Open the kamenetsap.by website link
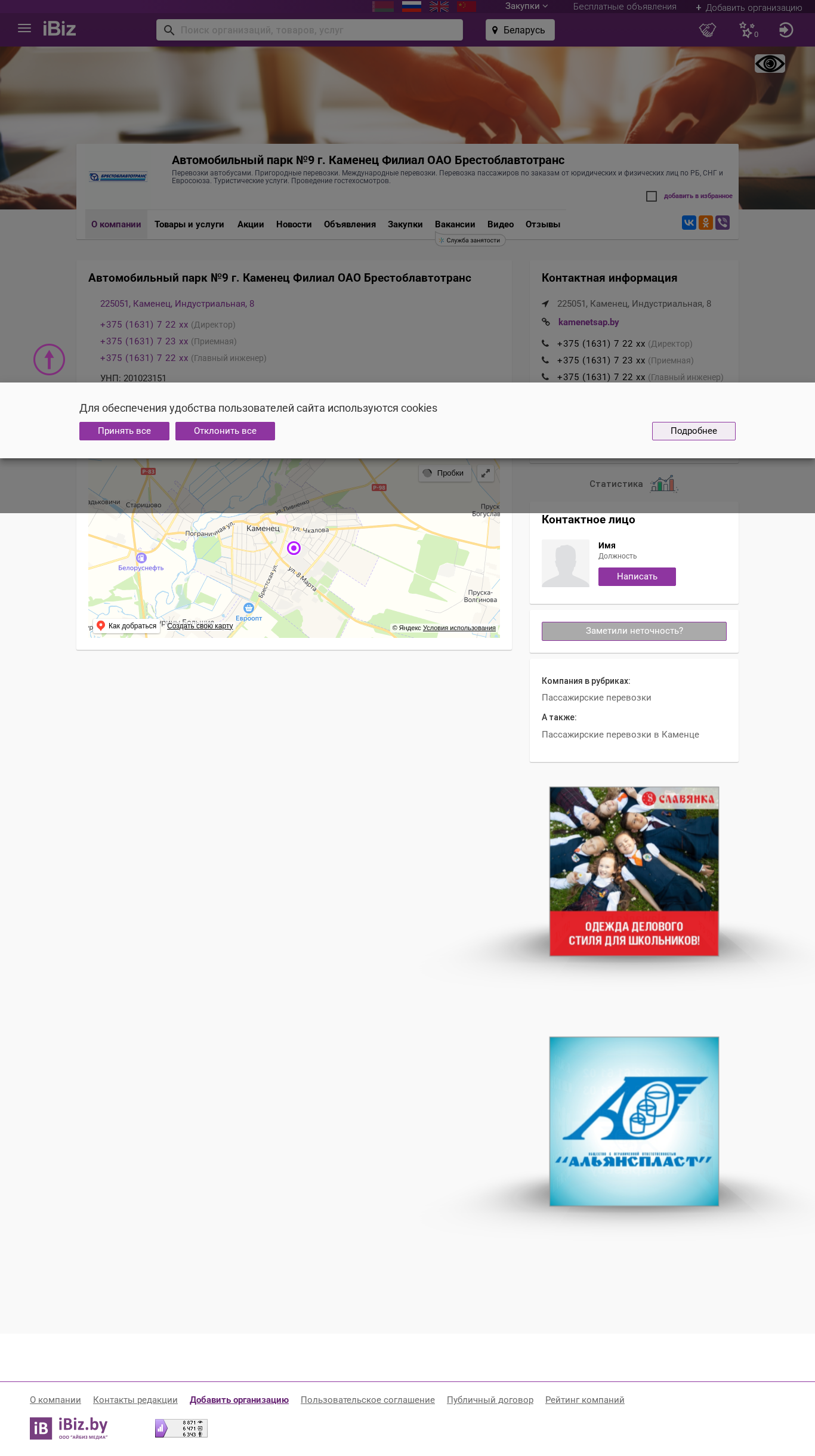 (x=588, y=322)
